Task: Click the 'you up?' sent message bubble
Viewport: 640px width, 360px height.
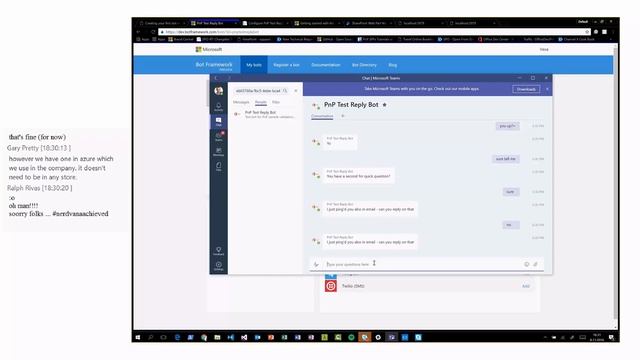Action: point(507,126)
